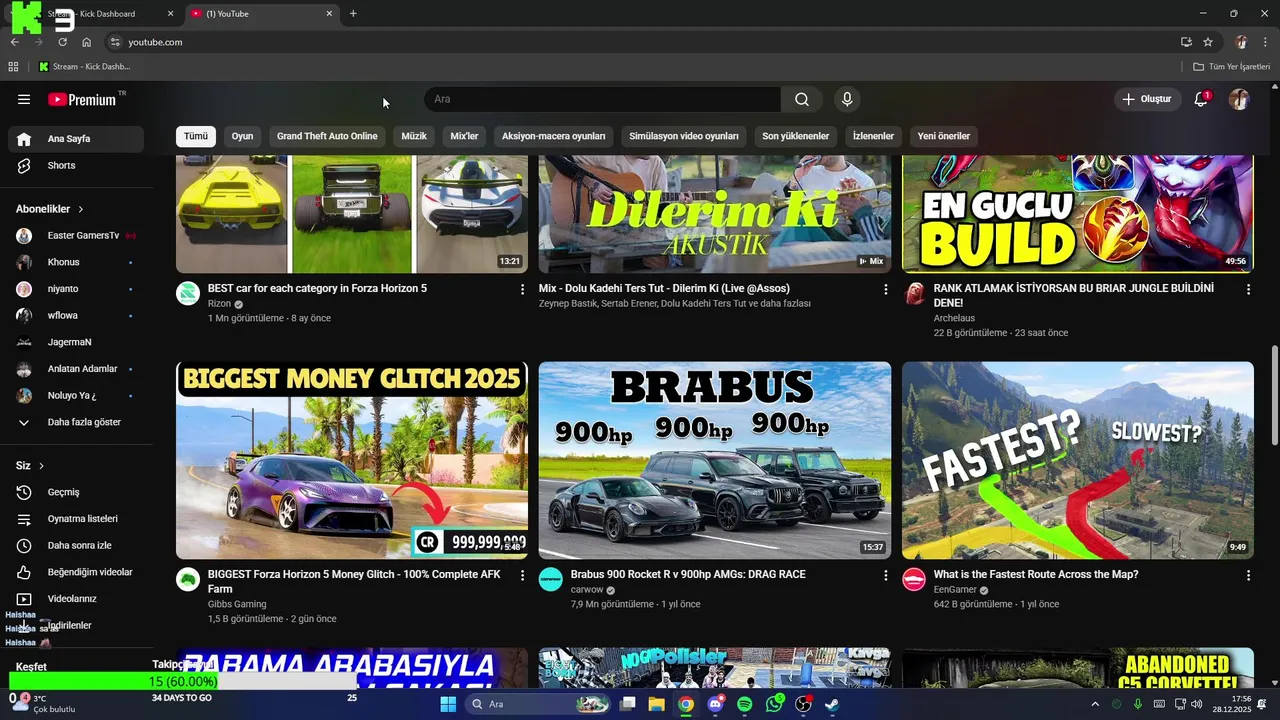Open 'What is the Fastest Route Across the Map?' title
1280x720 pixels.
1036,575
